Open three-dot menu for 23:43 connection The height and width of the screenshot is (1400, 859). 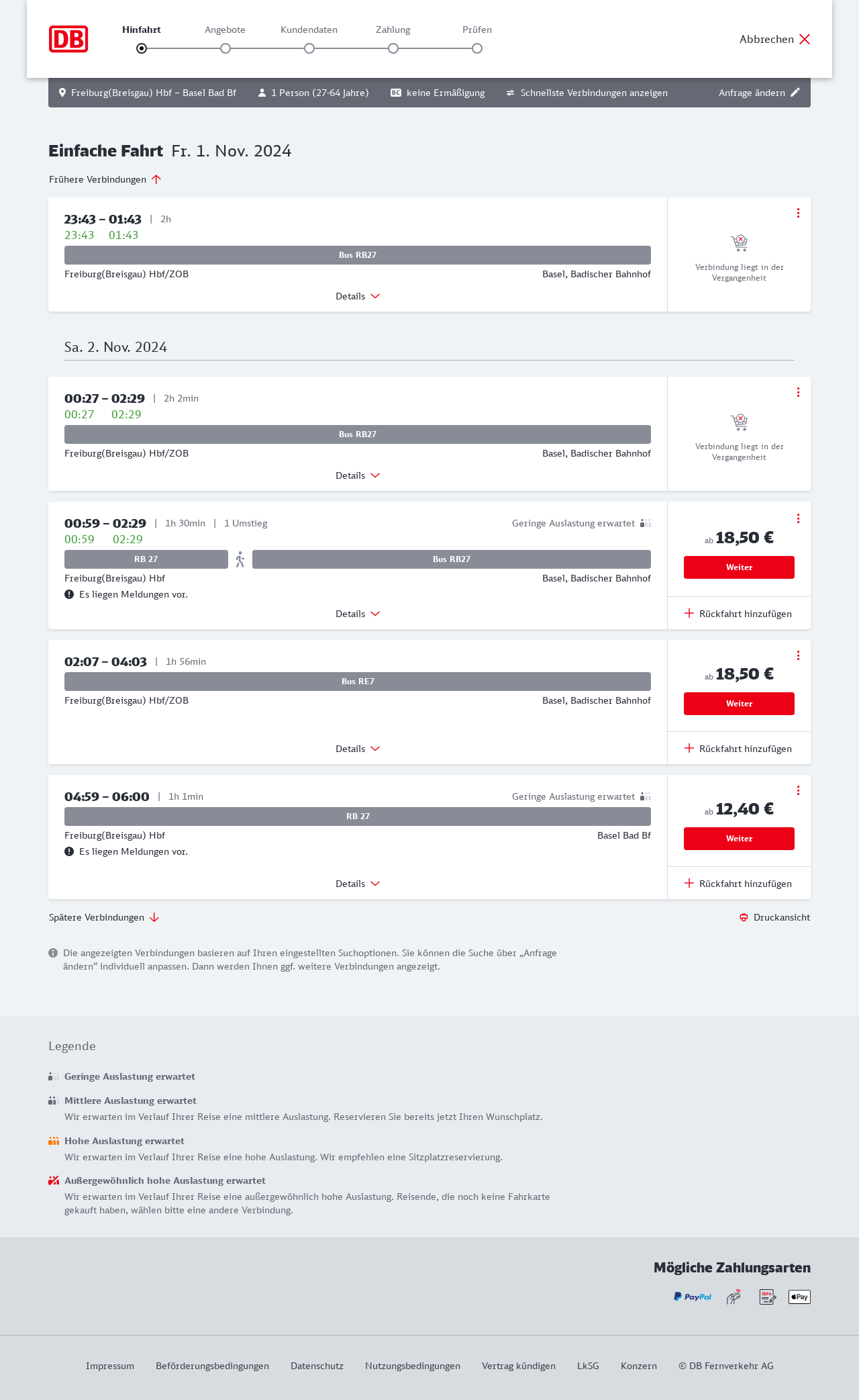(798, 213)
